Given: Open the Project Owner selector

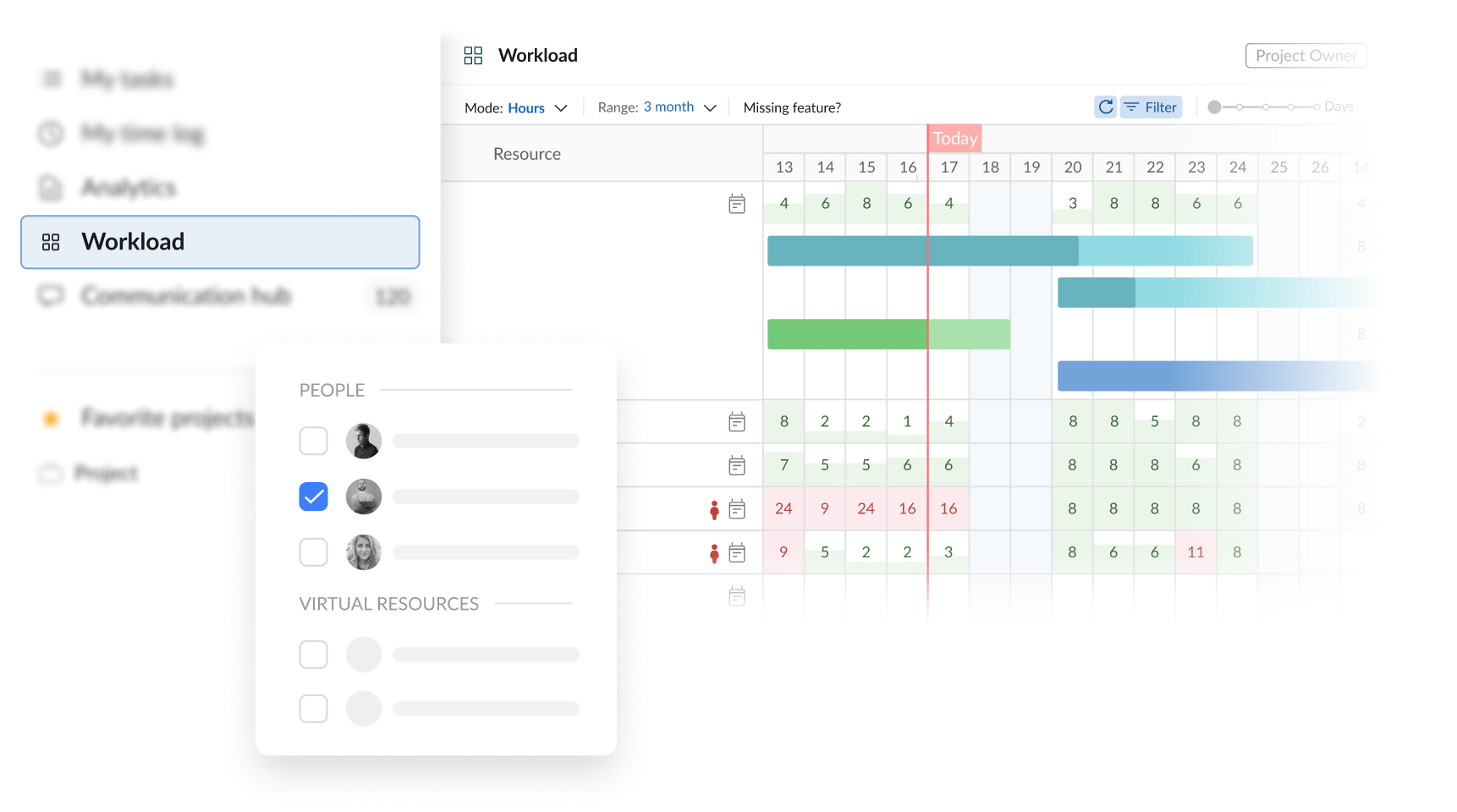Looking at the screenshot, I should click(x=1306, y=56).
